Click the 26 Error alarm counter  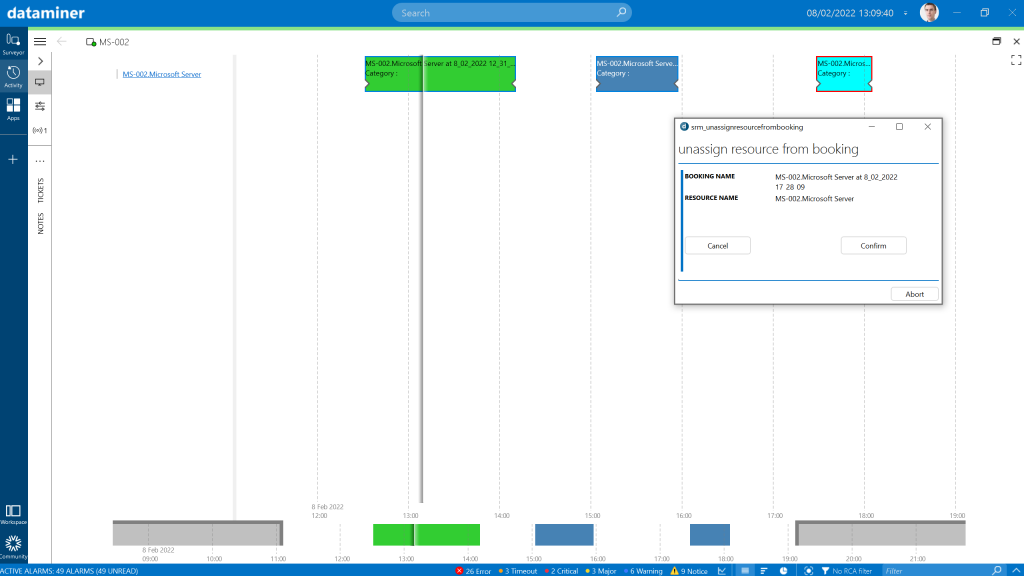point(473,571)
